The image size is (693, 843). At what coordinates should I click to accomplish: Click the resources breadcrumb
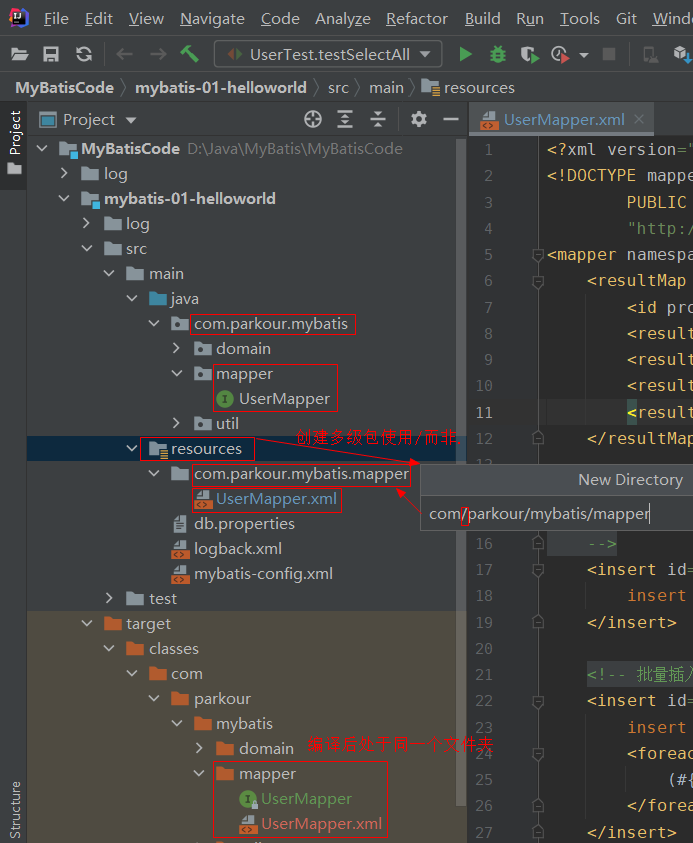tap(468, 88)
